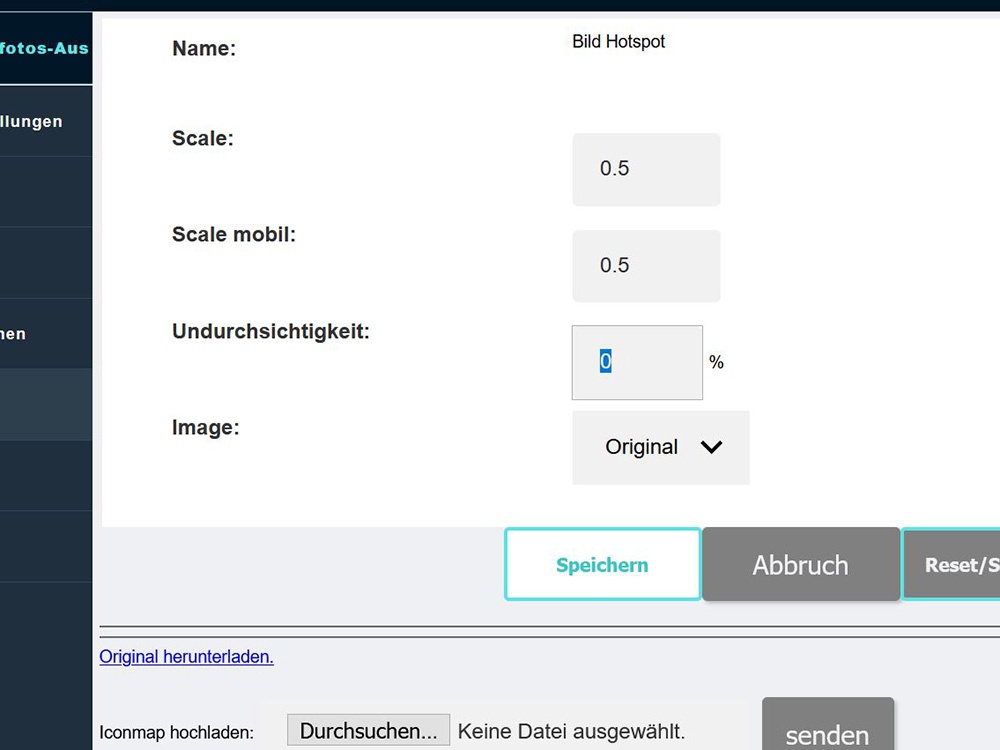Viewport: 1000px width, 750px height.
Task: Click Durchsuchen to choose an iconmap file
Action: coord(368,730)
